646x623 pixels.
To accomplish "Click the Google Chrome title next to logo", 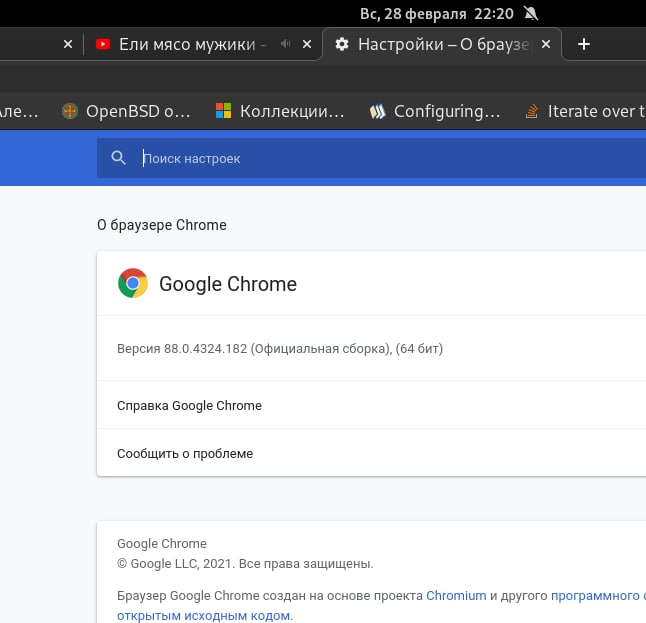I will pyautogui.click(x=228, y=284).
